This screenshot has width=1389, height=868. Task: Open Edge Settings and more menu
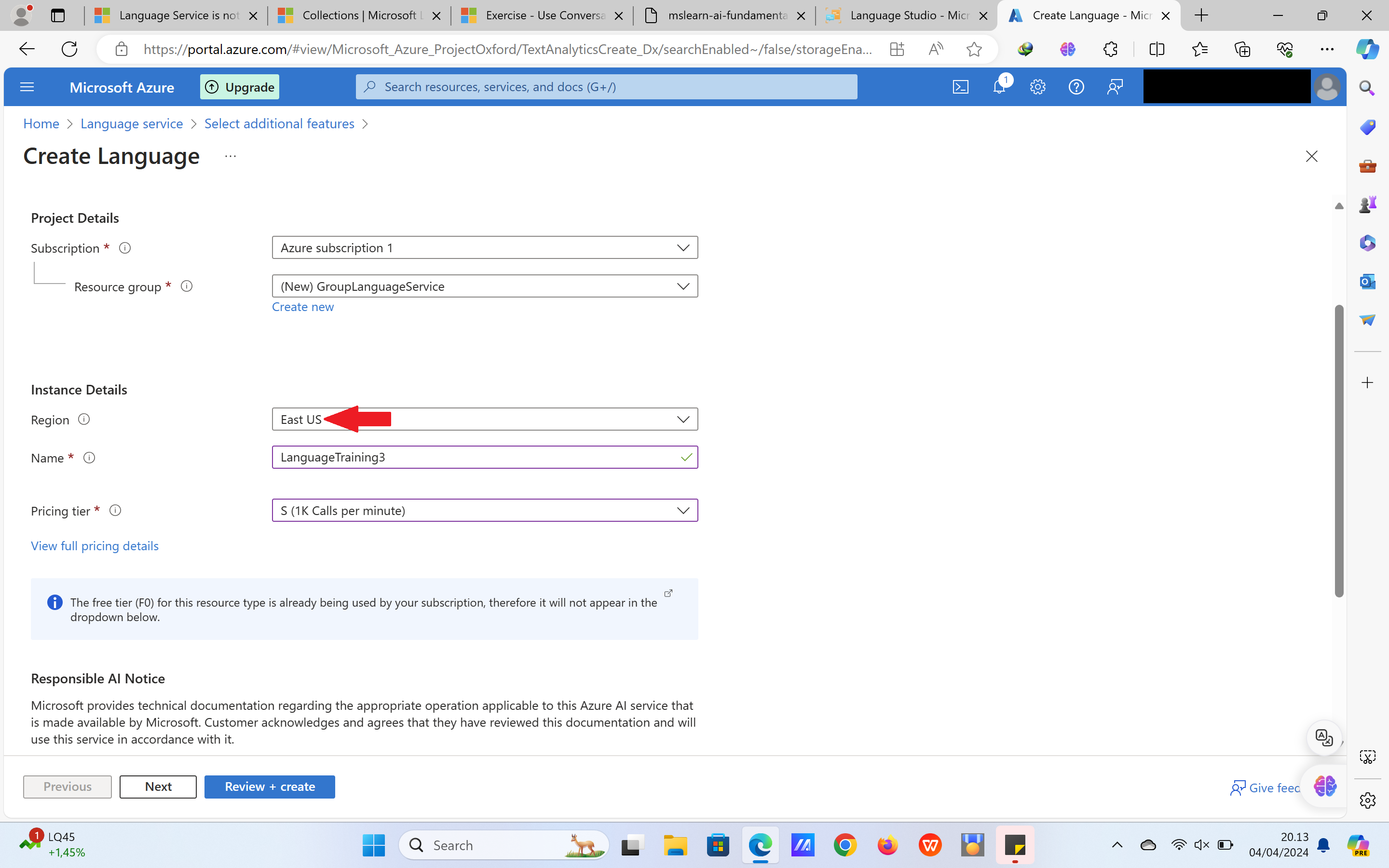(1327, 49)
